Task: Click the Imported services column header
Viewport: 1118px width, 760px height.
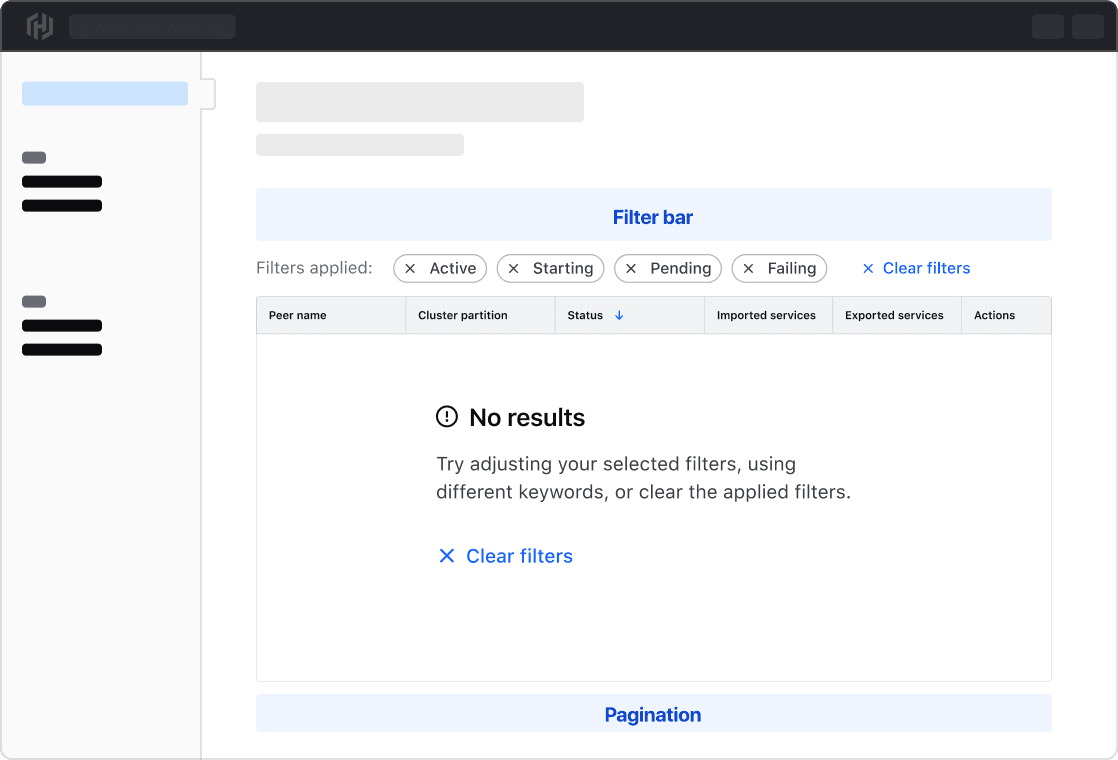Action: (x=766, y=316)
